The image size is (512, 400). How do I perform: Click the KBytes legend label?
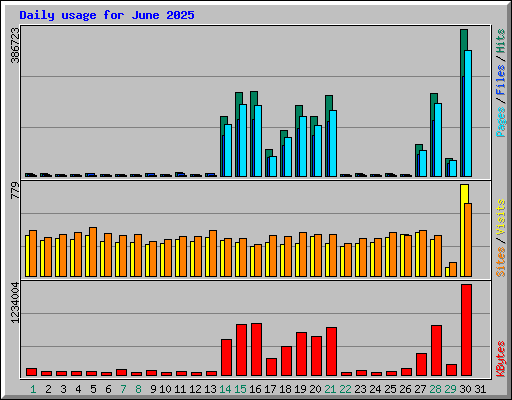click(501, 359)
